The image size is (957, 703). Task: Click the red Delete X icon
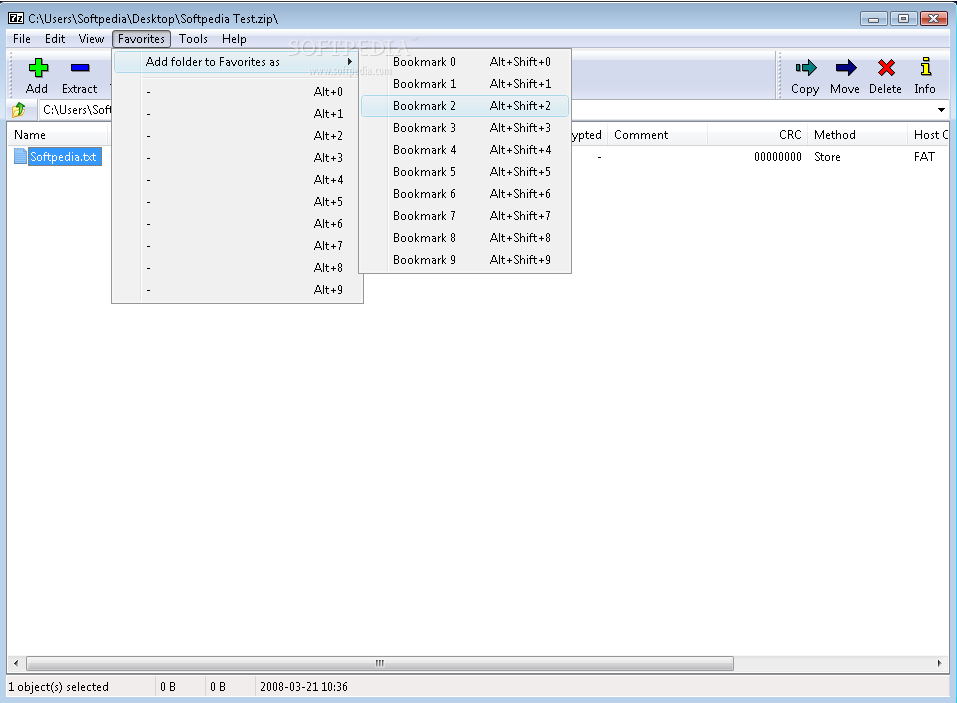[886, 68]
